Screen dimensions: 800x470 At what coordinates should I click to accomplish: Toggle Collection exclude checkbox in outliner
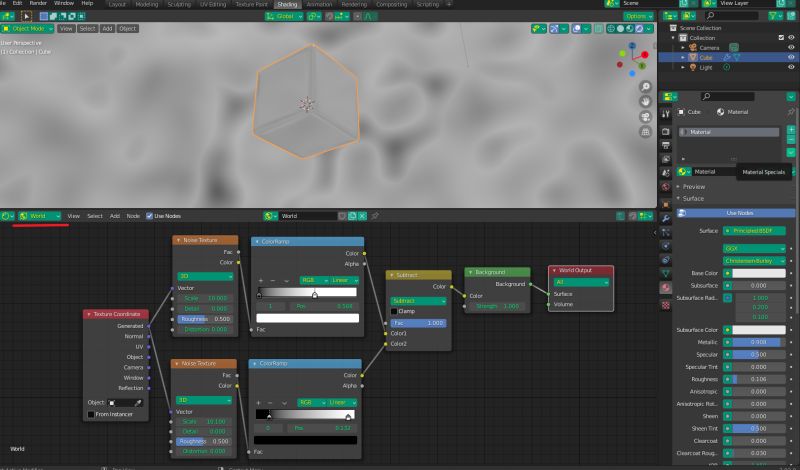[781, 38]
